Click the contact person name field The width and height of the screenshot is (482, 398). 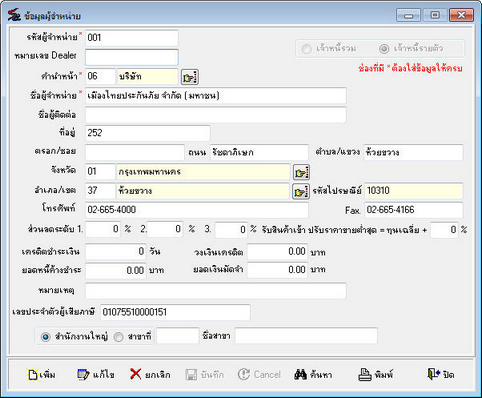pos(216,115)
